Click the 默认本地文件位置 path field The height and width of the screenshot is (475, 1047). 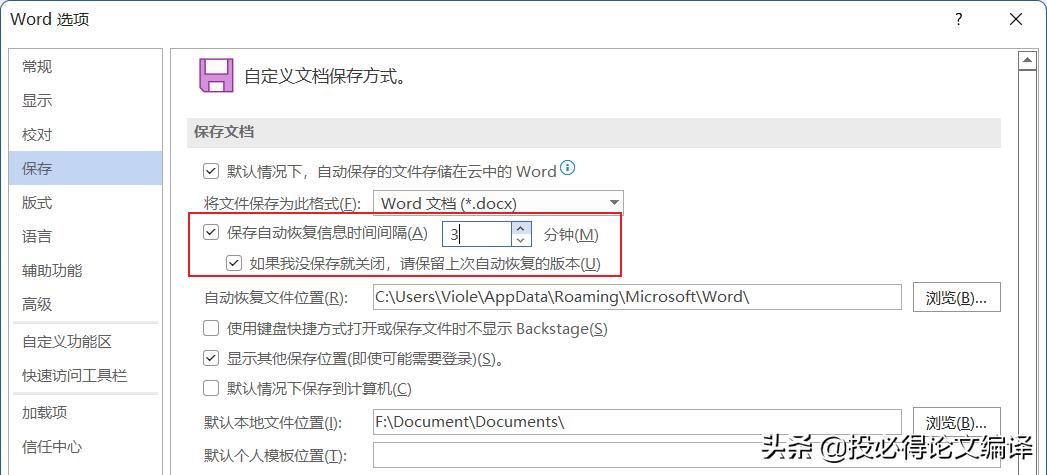point(637,422)
